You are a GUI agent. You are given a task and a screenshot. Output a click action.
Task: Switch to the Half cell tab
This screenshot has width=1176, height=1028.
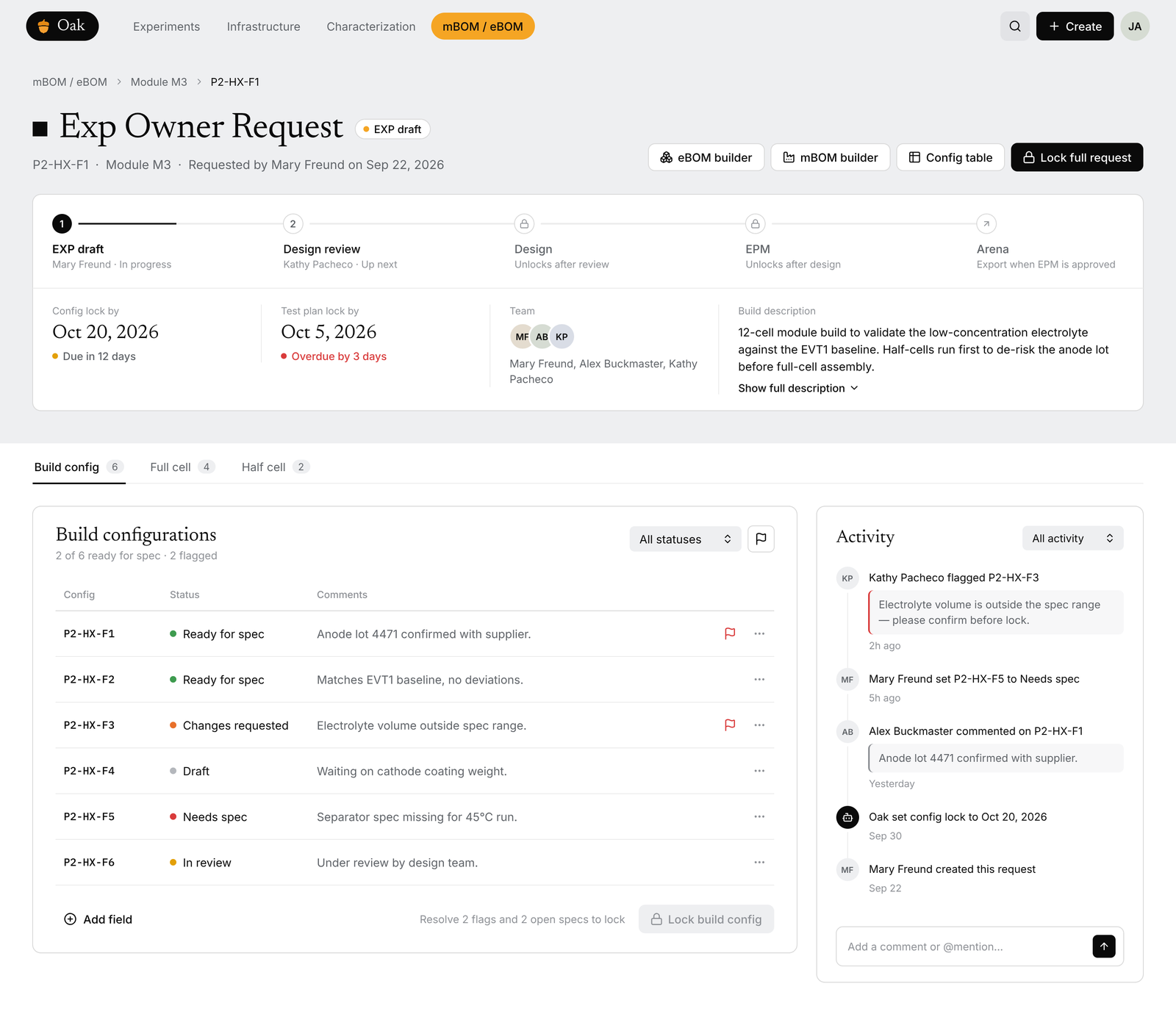coord(276,467)
